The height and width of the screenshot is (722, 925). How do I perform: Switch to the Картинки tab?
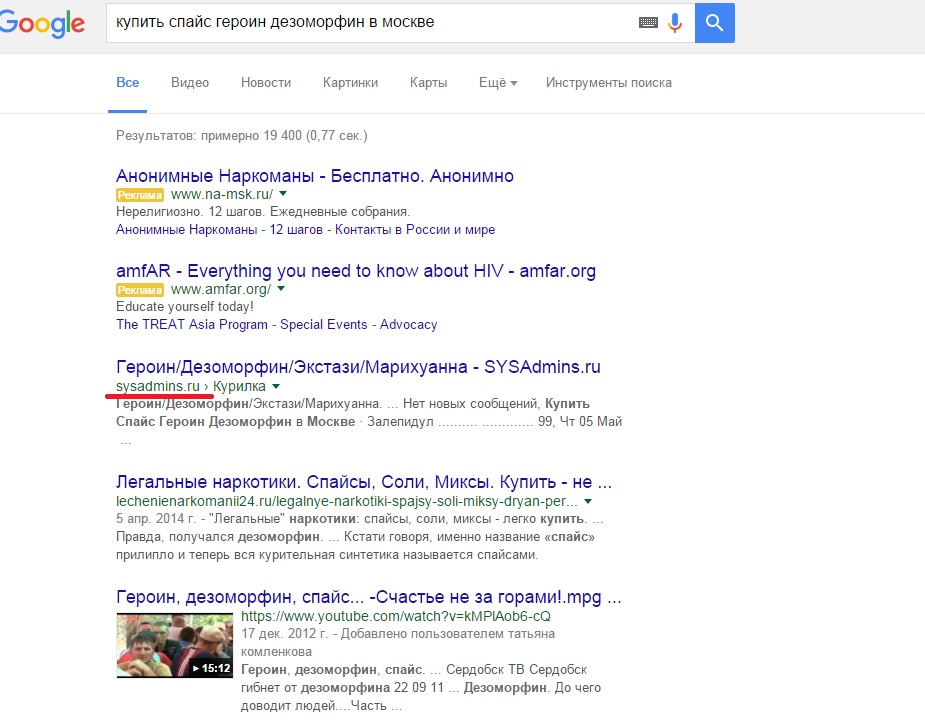[x=350, y=83]
